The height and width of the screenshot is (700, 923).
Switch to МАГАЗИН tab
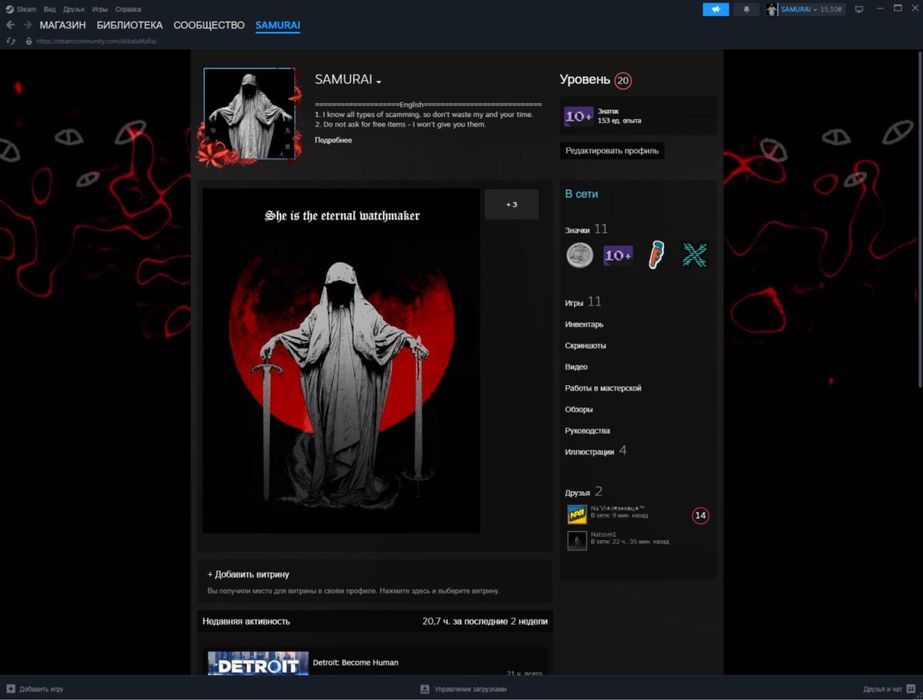(x=62, y=25)
